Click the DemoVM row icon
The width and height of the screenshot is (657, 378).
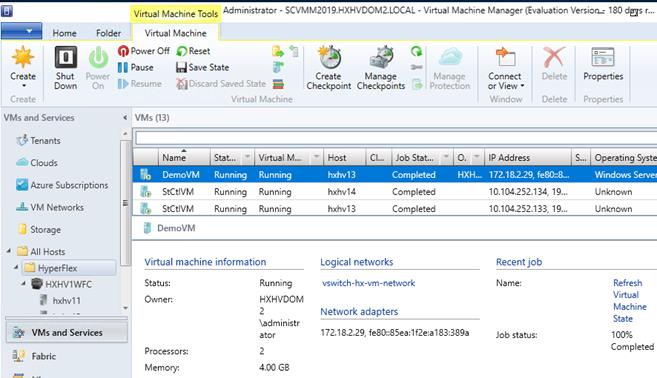(x=145, y=175)
